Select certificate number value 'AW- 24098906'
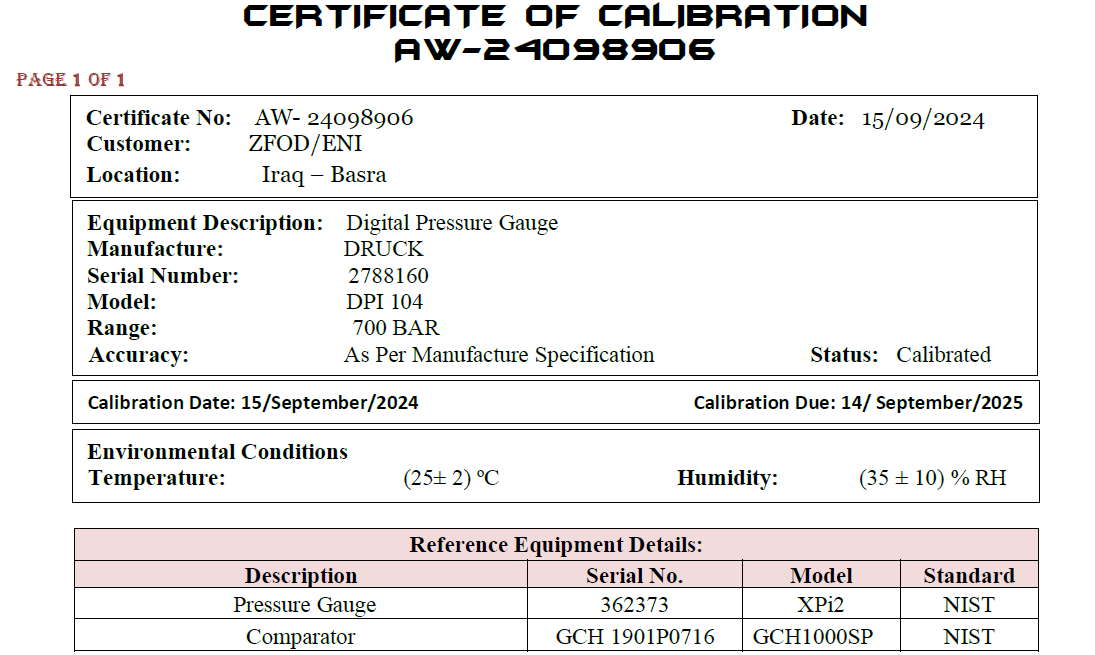 point(334,118)
